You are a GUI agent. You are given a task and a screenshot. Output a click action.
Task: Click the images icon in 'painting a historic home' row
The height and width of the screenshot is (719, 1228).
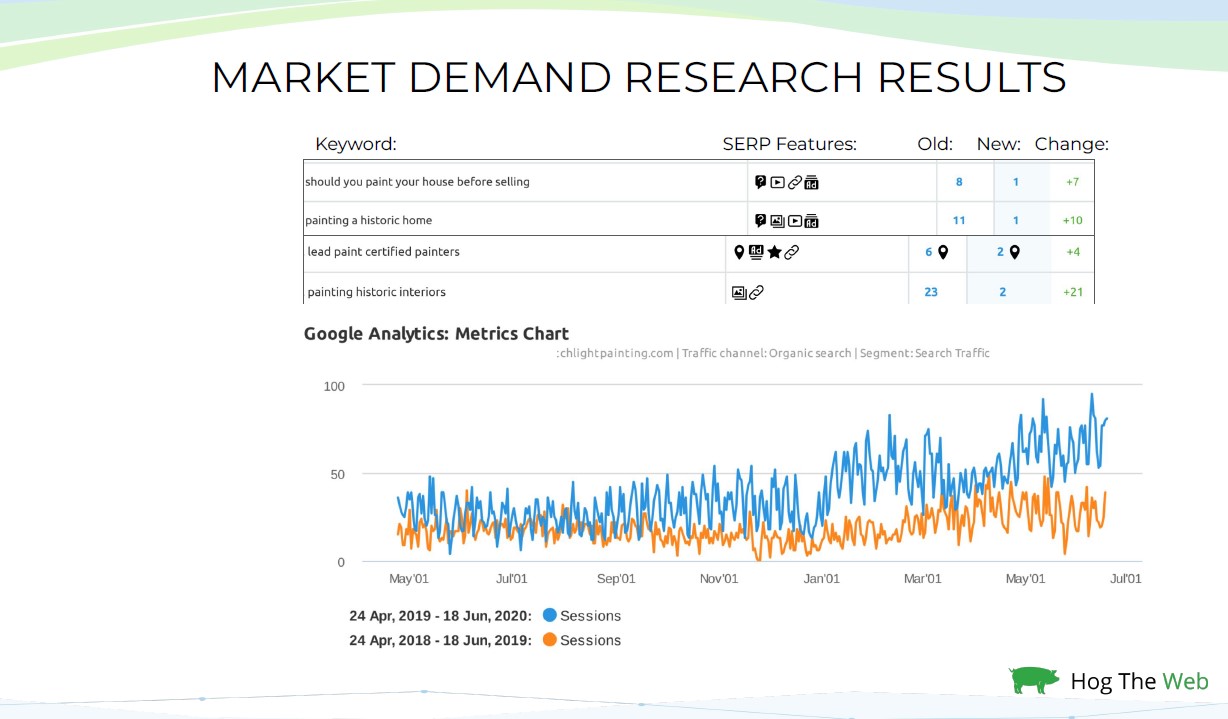tap(777, 220)
